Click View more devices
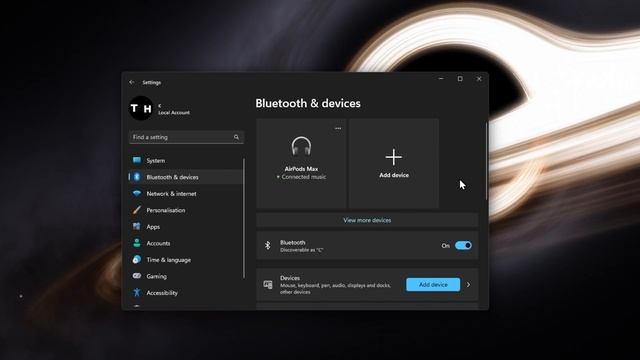Screen dimensions: 640x360 pos(367,220)
